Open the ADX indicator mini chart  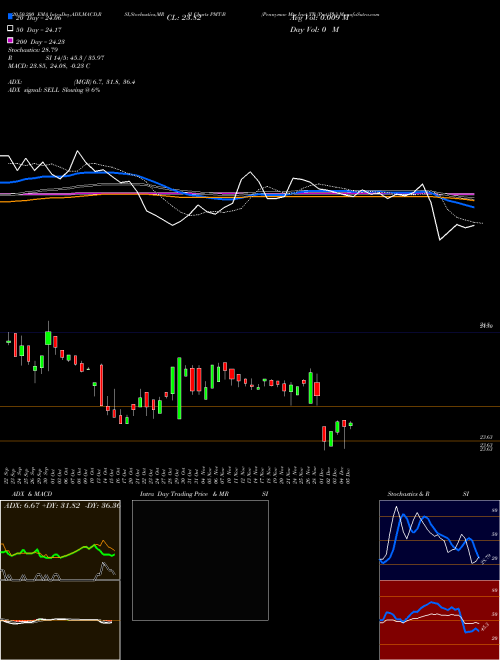60,540
